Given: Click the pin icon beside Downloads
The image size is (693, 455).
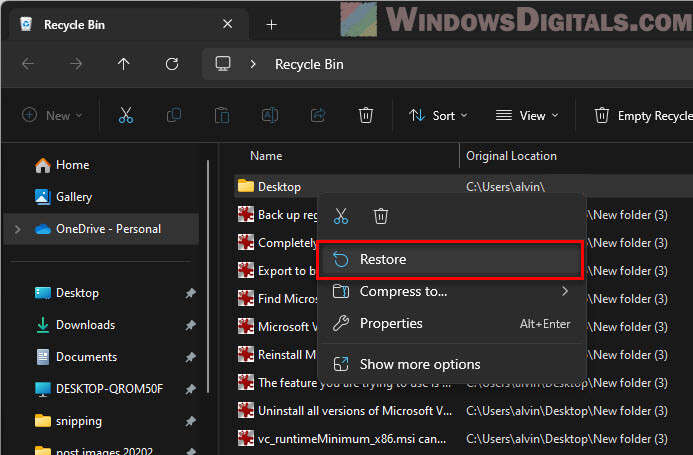Looking at the screenshot, I should pos(190,325).
